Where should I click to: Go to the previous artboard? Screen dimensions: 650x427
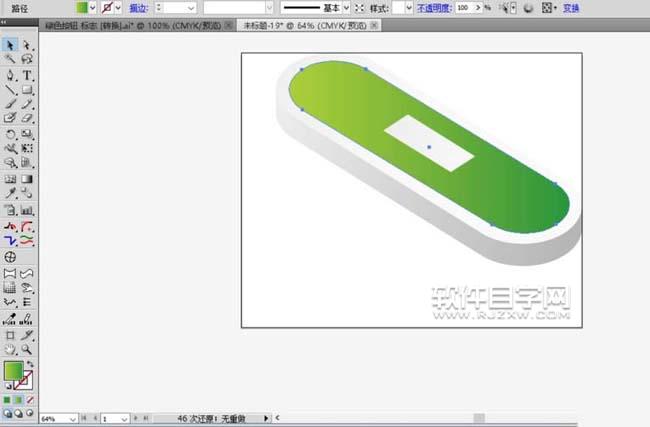point(95,419)
